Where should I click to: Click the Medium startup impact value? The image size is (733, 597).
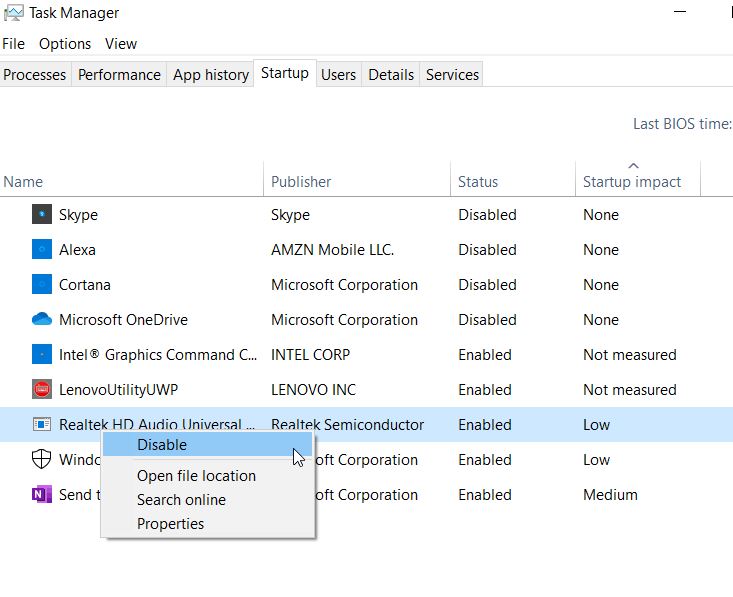tap(610, 495)
